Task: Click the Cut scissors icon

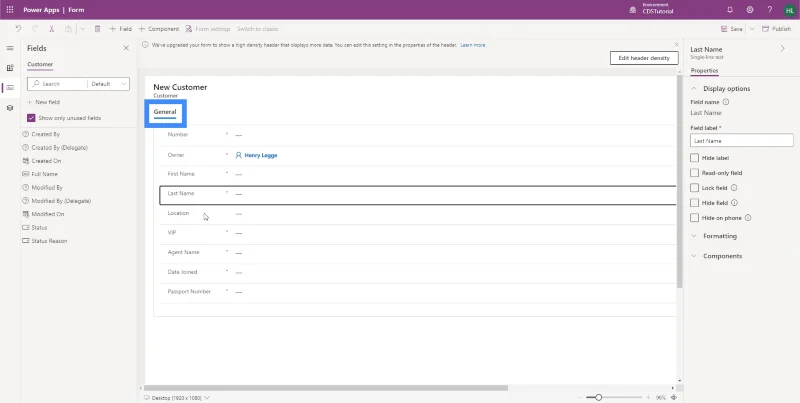Action: 52,29
